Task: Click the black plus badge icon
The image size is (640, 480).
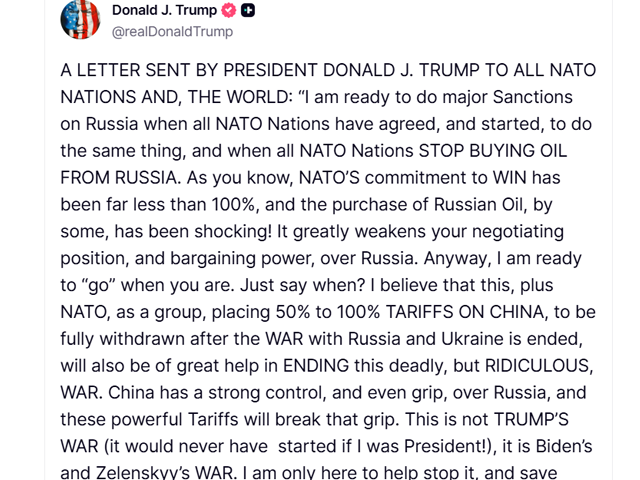Action: [x=248, y=10]
